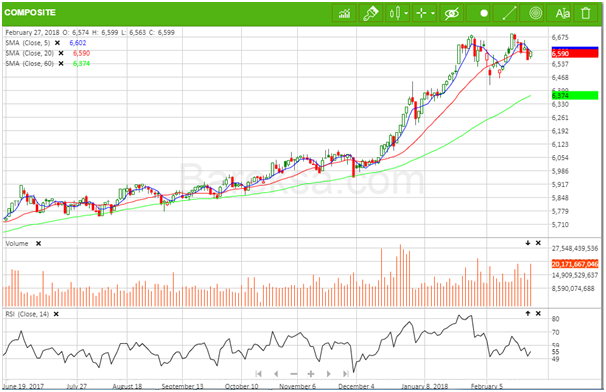Click the 6,675 price axis label
Image resolution: width=606 pixels, height=392 pixels.
pos(560,37)
